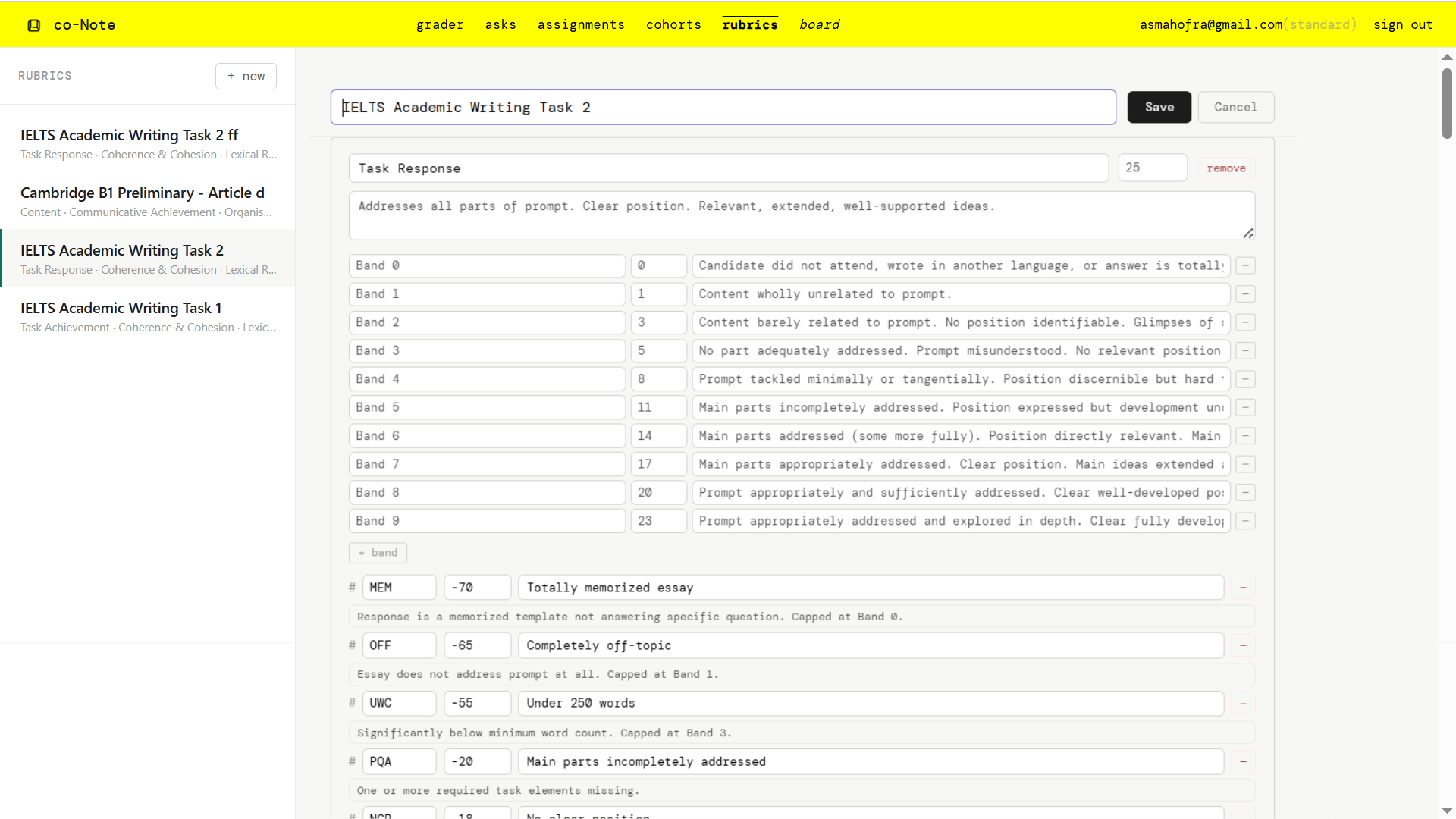Edit the MEM penalty value -70
1456x819 pixels.
(x=477, y=588)
